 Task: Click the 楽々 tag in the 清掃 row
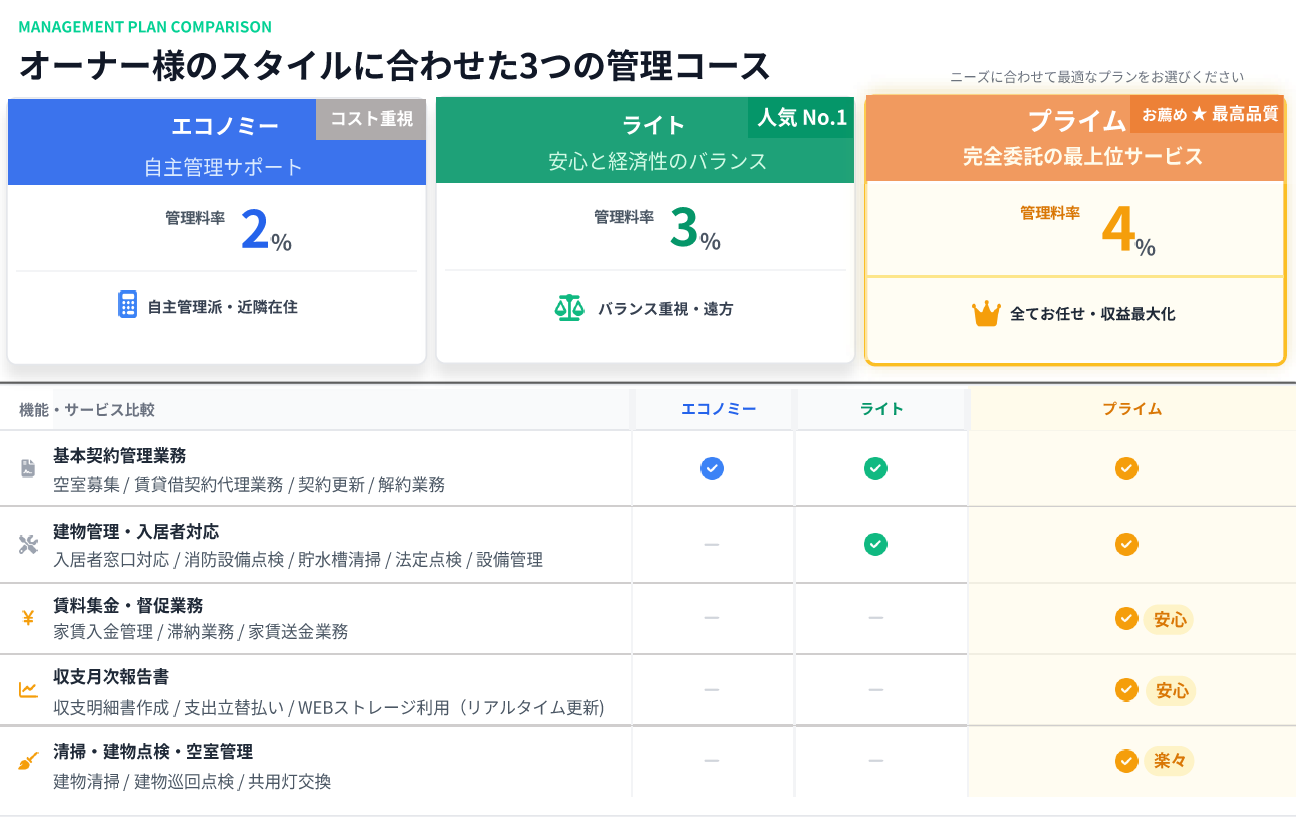1170,762
